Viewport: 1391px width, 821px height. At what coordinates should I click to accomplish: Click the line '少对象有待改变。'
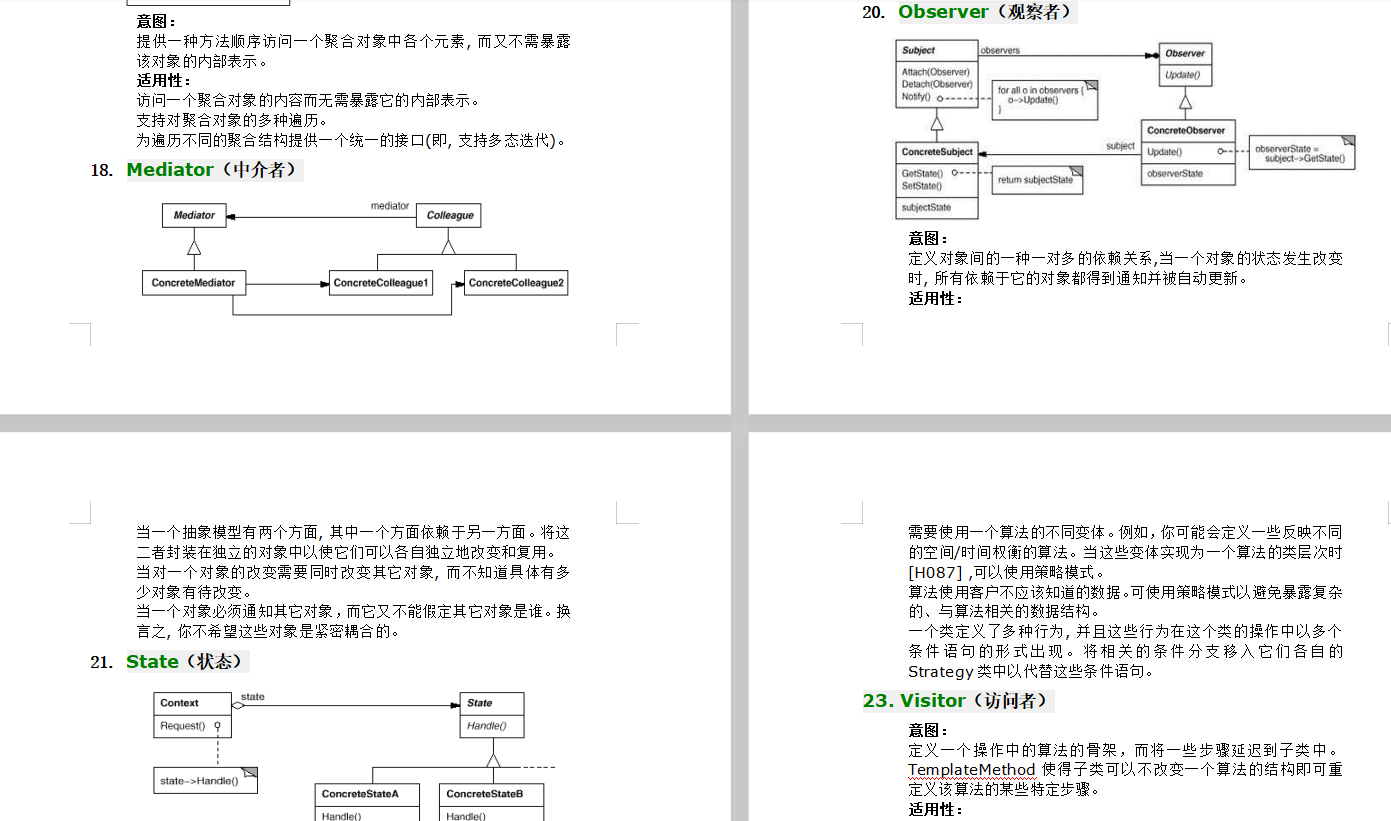point(196,592)
